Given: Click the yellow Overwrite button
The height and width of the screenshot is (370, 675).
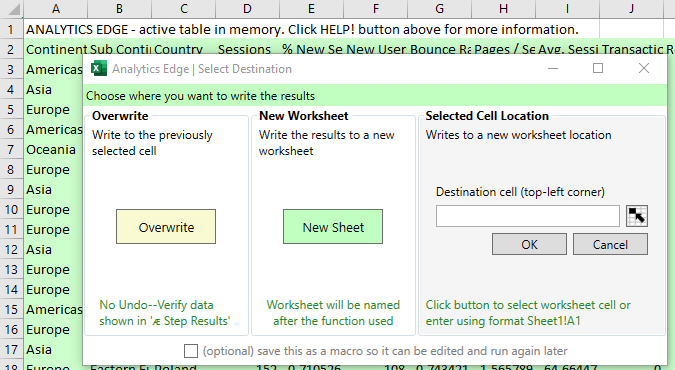Looking at the screenshot, I should coord(166,227).
